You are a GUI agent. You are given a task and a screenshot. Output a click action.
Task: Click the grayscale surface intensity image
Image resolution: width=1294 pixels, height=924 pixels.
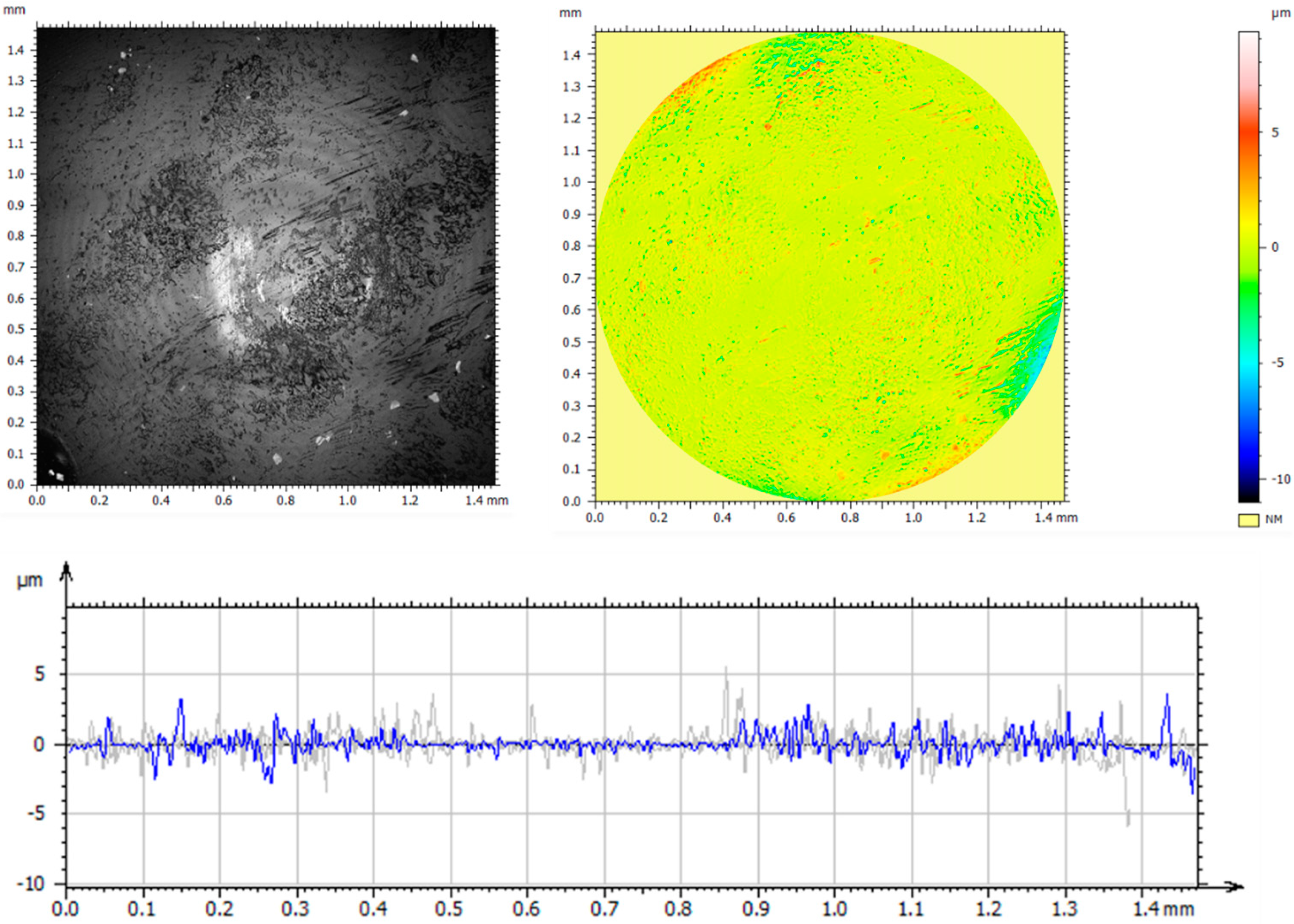[266, 256]
